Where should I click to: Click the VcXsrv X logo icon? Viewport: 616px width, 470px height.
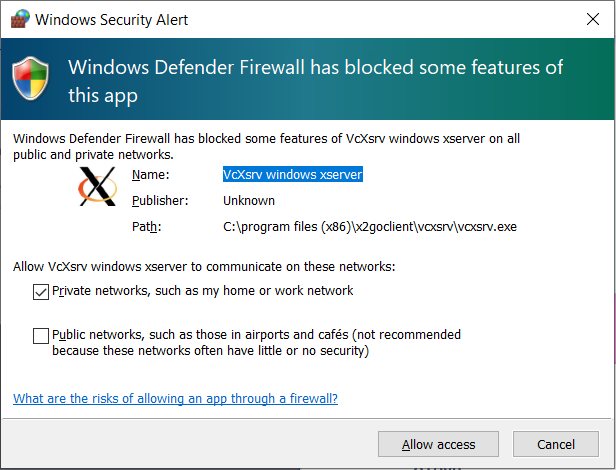point(98,186)
